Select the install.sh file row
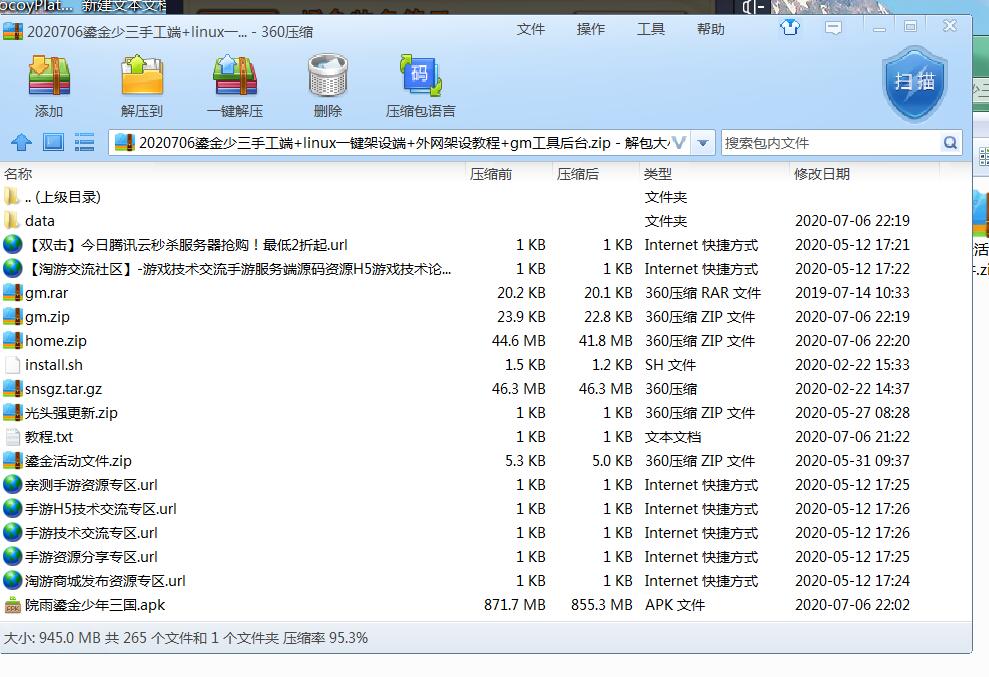The width and height of the screenshot is (989, 677). point(54,365)
